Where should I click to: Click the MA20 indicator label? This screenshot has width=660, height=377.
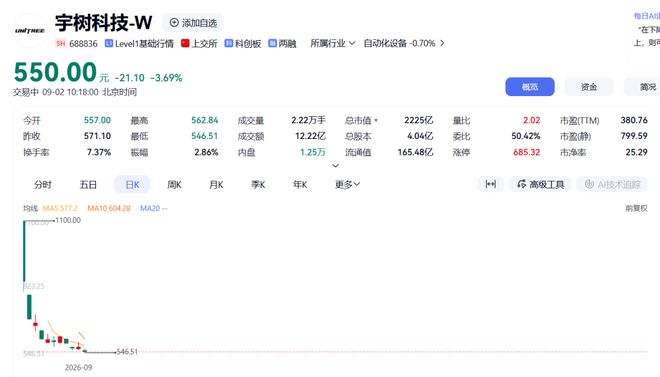click(154, 208)
